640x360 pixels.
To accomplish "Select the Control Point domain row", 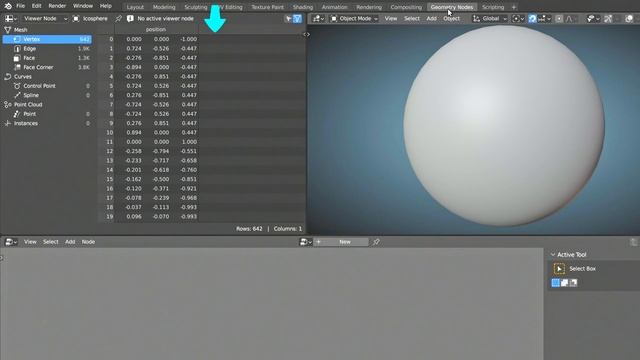I will click(47, 86).
